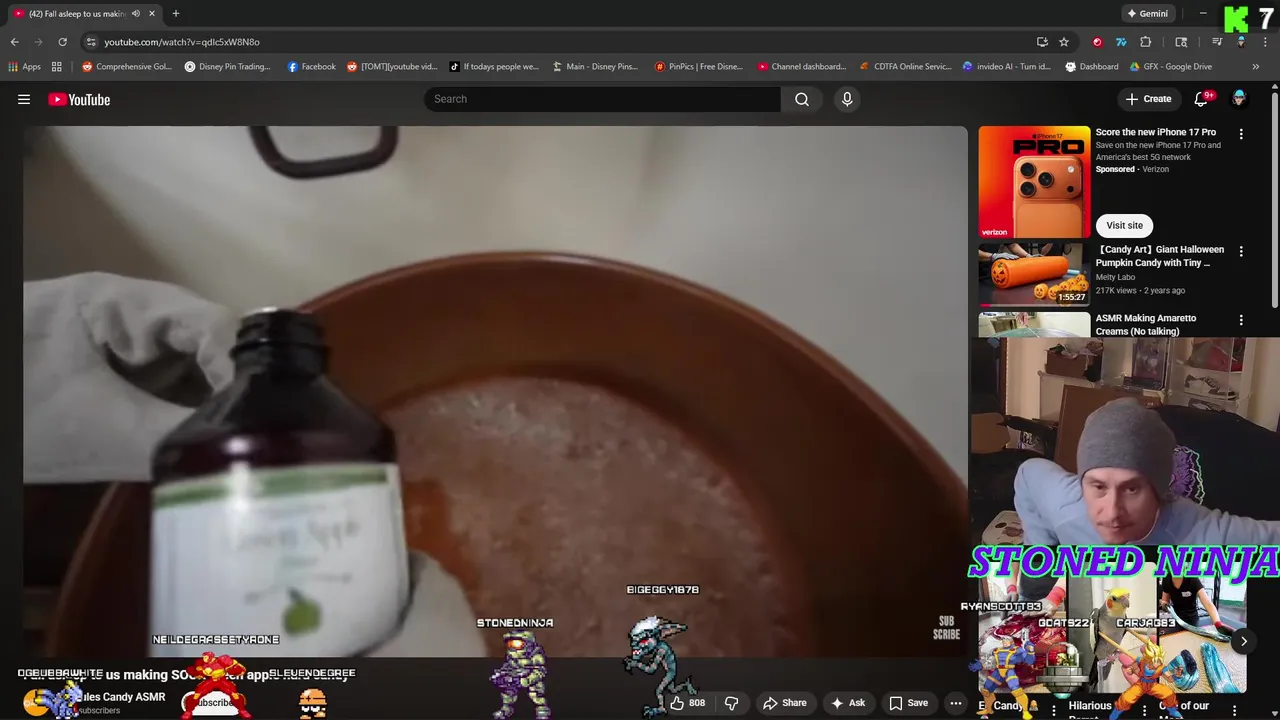Open more actions ellipsis below video
The width and height of the screenshot is (1280, 720).
click(x=955, y=703)
